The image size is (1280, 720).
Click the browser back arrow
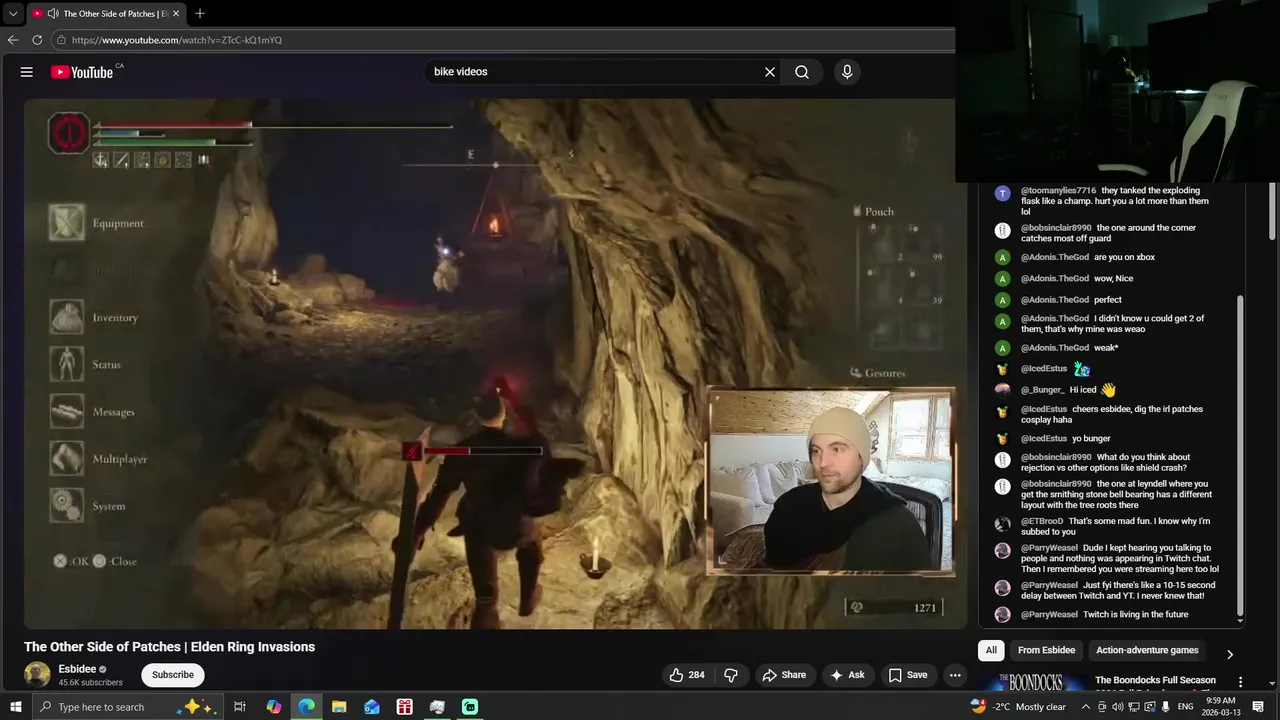click(13, 40)
